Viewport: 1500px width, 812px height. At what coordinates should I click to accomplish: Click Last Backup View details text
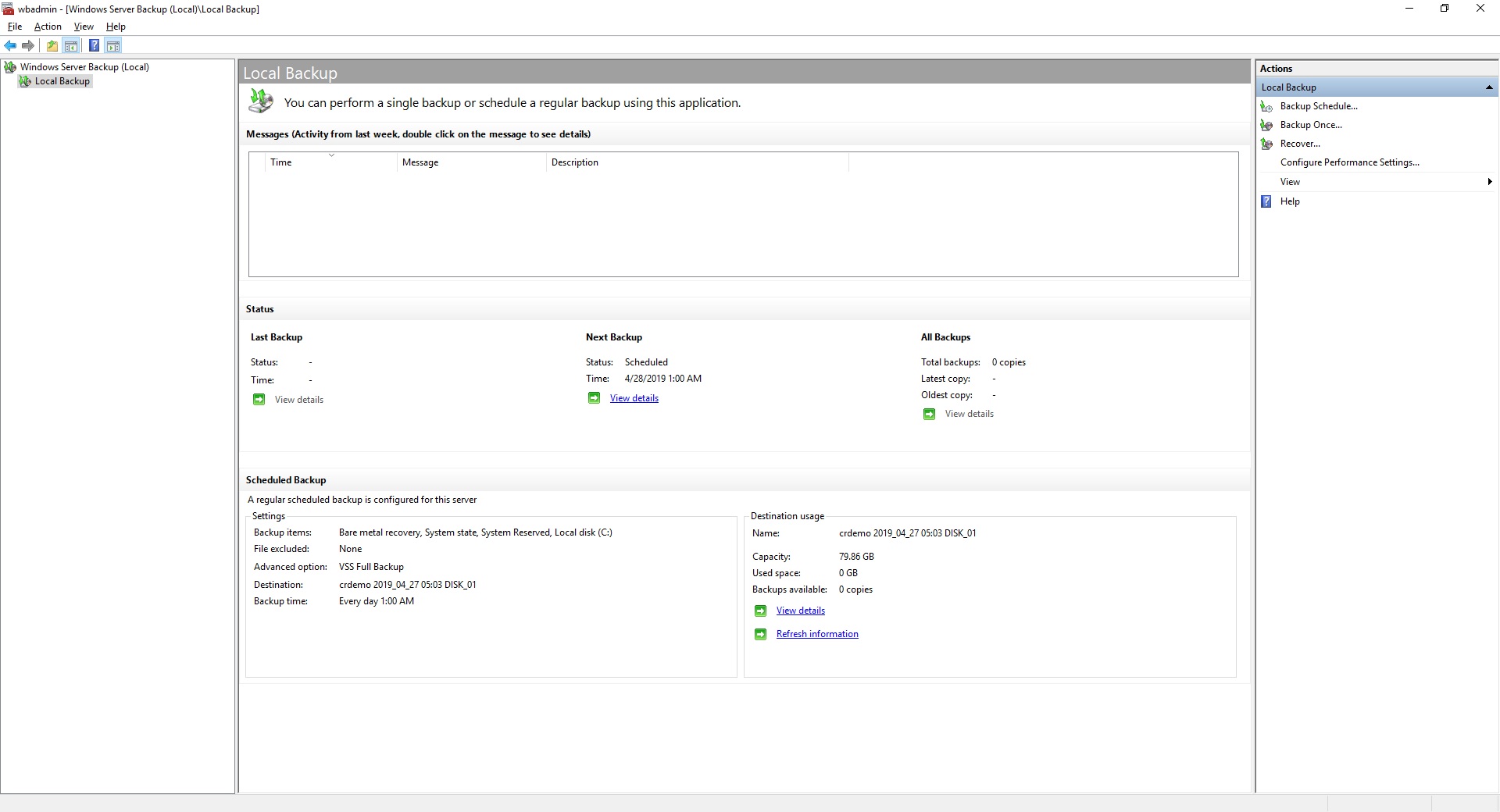(x=298, y=400)
